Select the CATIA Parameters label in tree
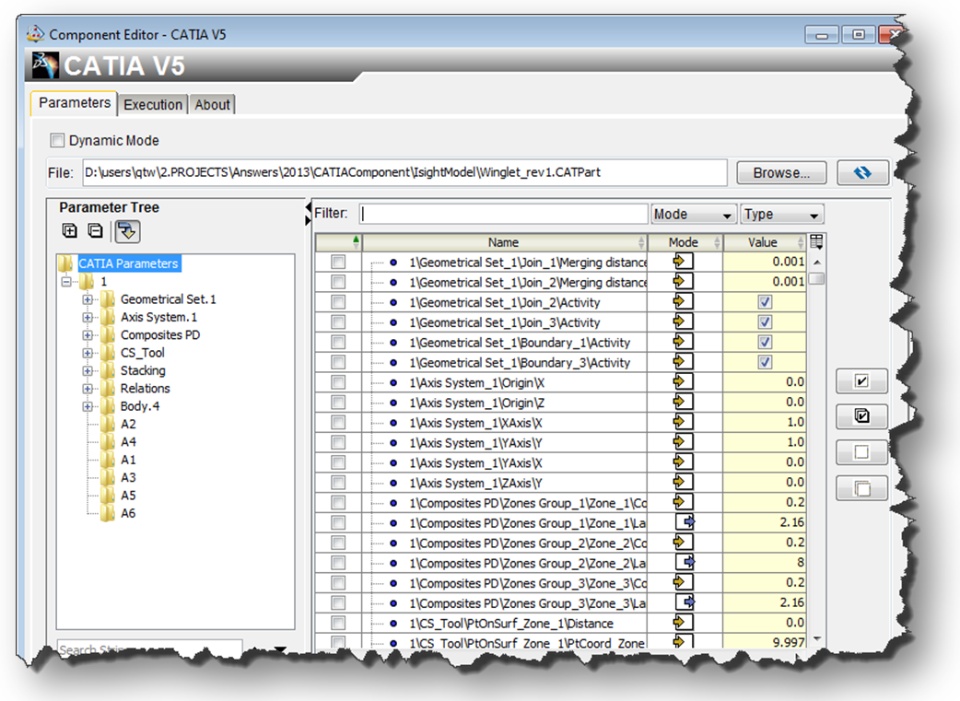This screenshot has width=960, height=701. click(129, 263)
